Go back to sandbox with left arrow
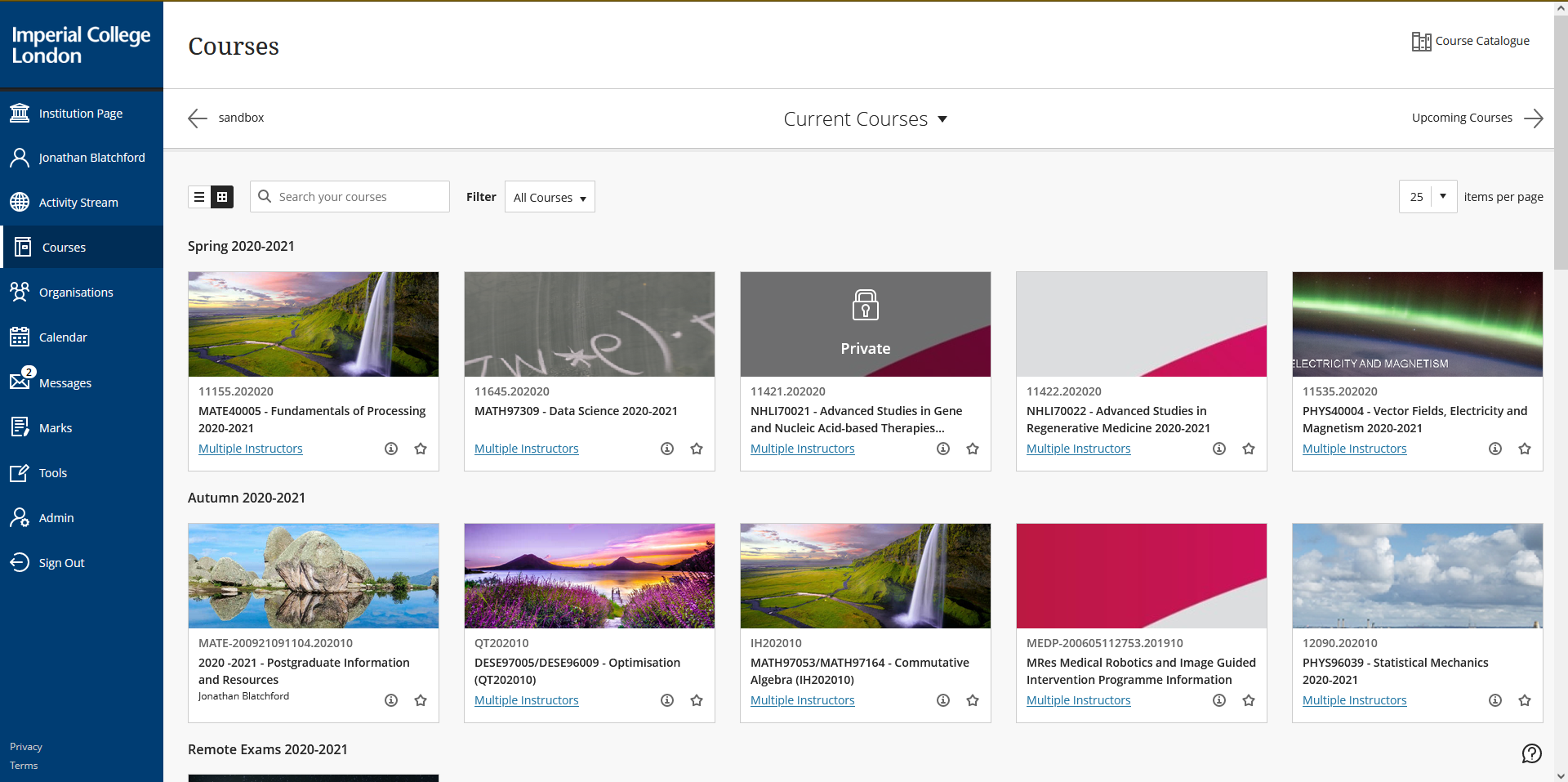1568x782 pixels. coord(198,118)
